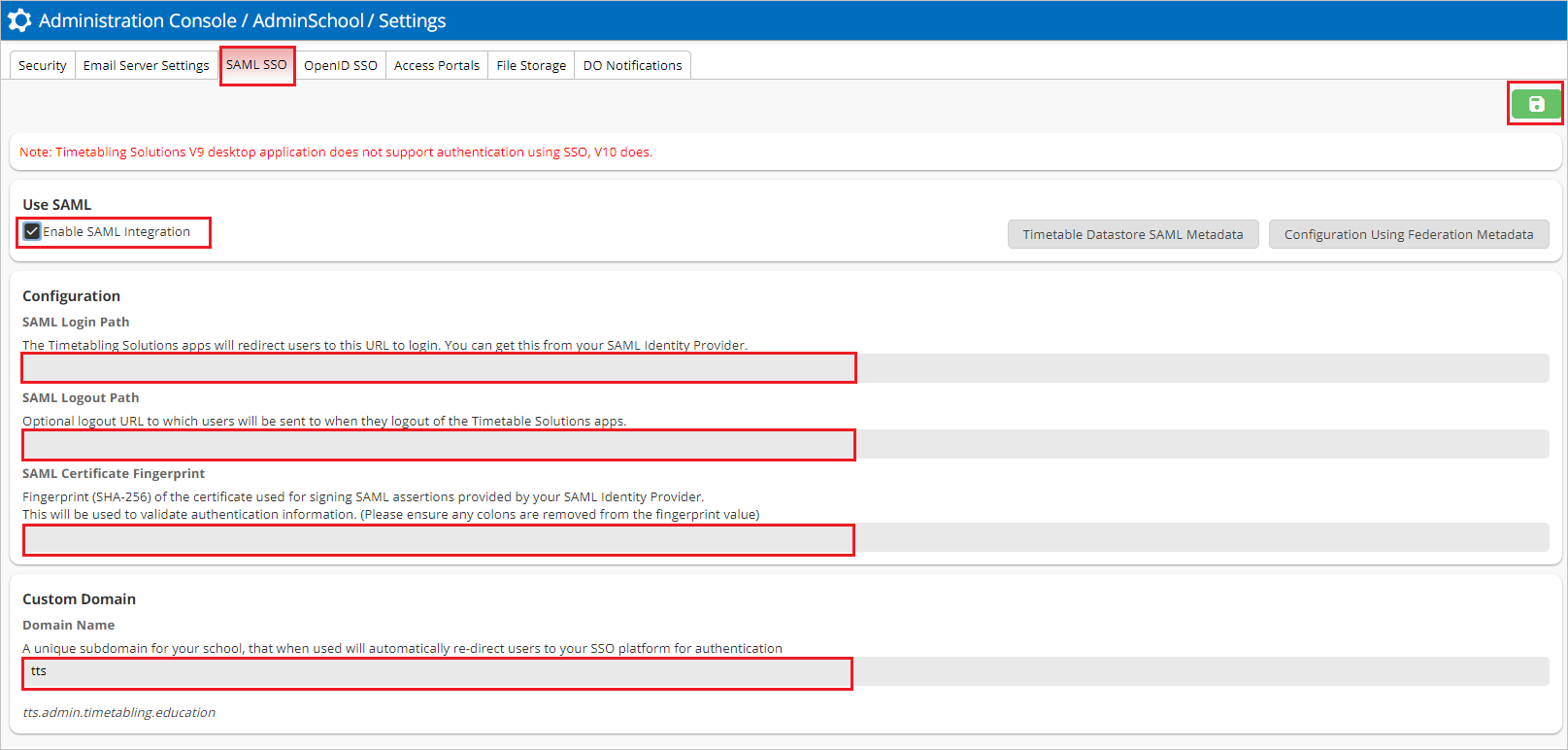The height and width of the screenshot is (750, 1568).
Task: Focus the SAML Logout Path field
Action: click(785, 444)
